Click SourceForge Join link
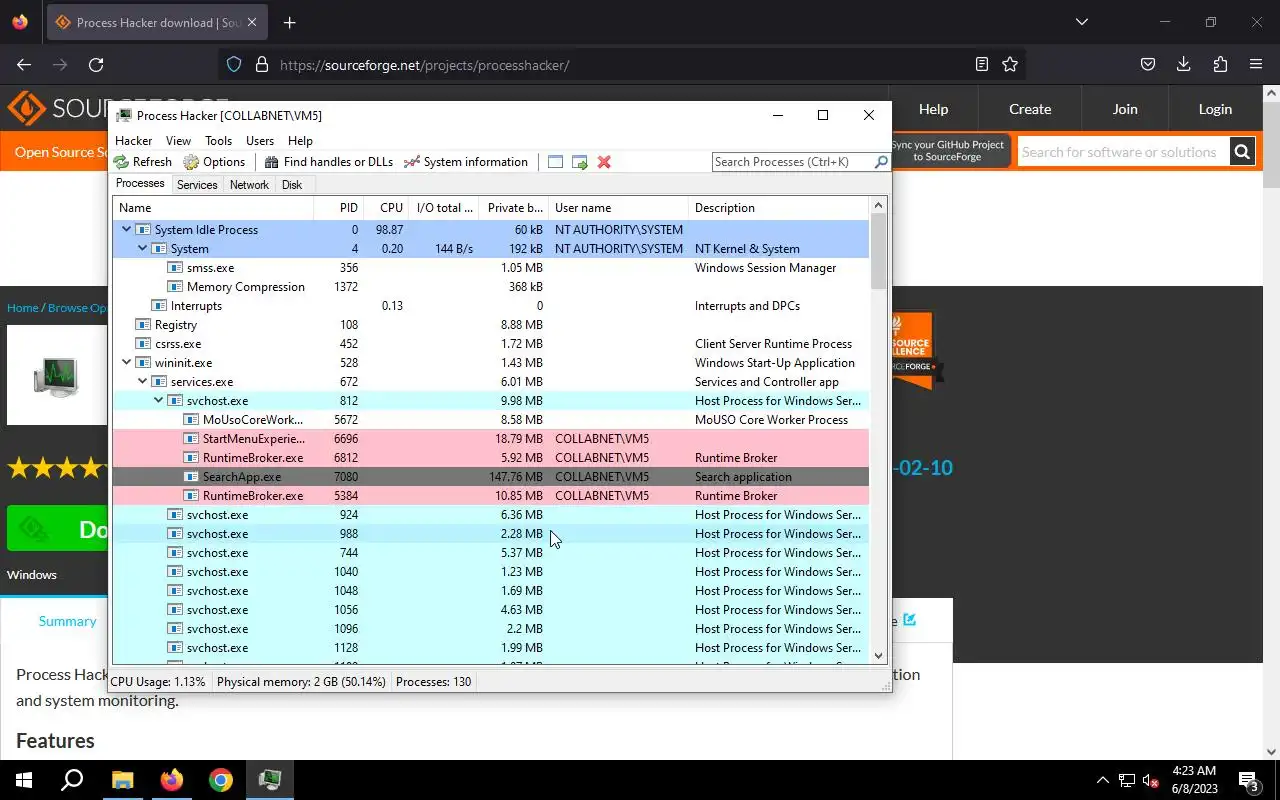 click(1125, 109)
